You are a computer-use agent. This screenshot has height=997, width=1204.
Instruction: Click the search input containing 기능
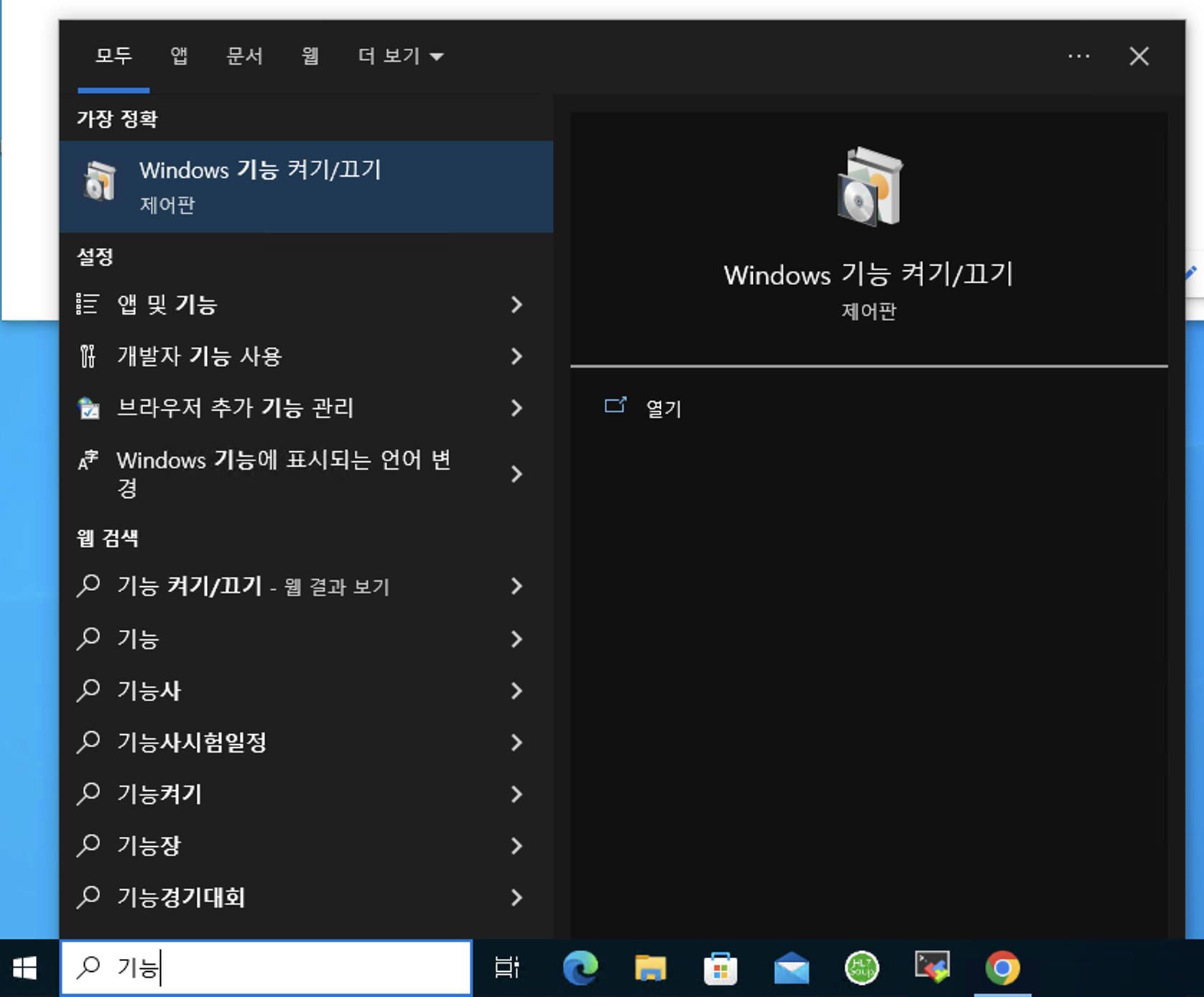tap(266, 968)
